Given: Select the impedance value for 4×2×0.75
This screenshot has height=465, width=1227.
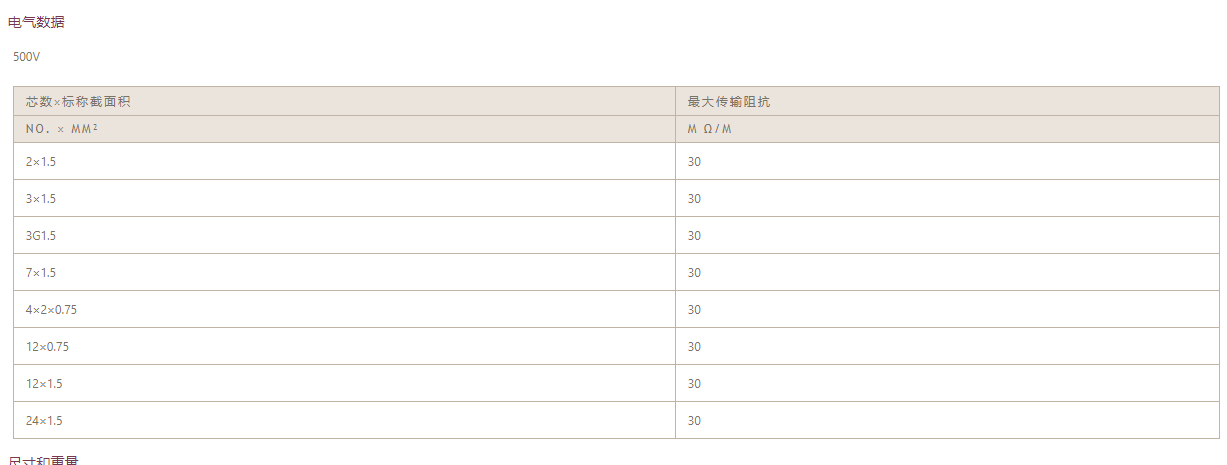Looking at the screenshot, I should tap(694, 310).
